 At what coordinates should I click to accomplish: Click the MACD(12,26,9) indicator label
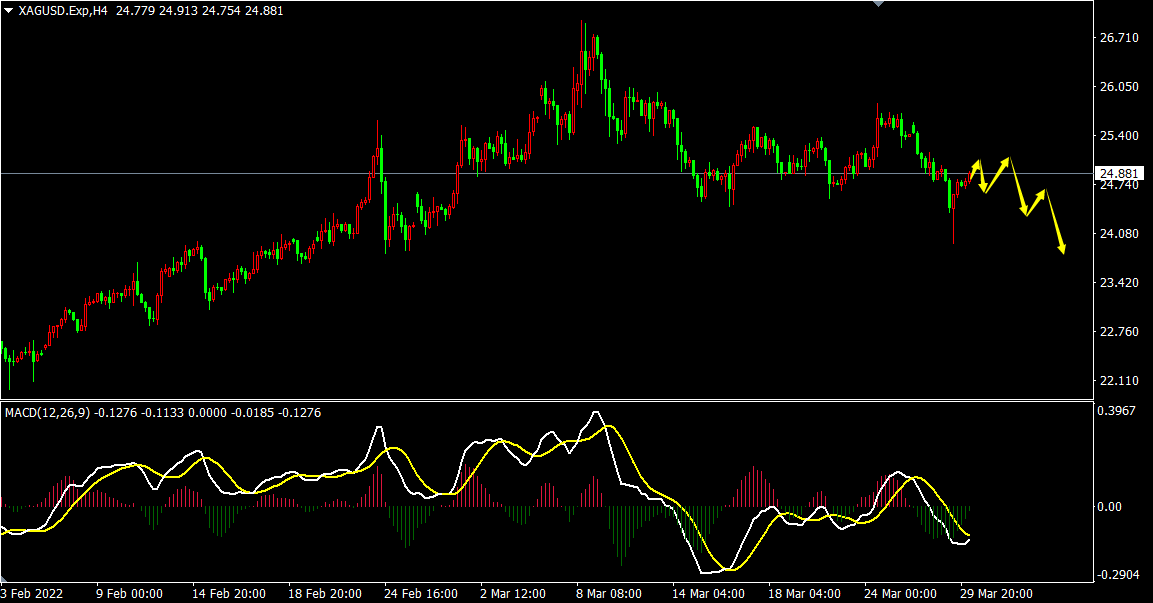(45, 412)
